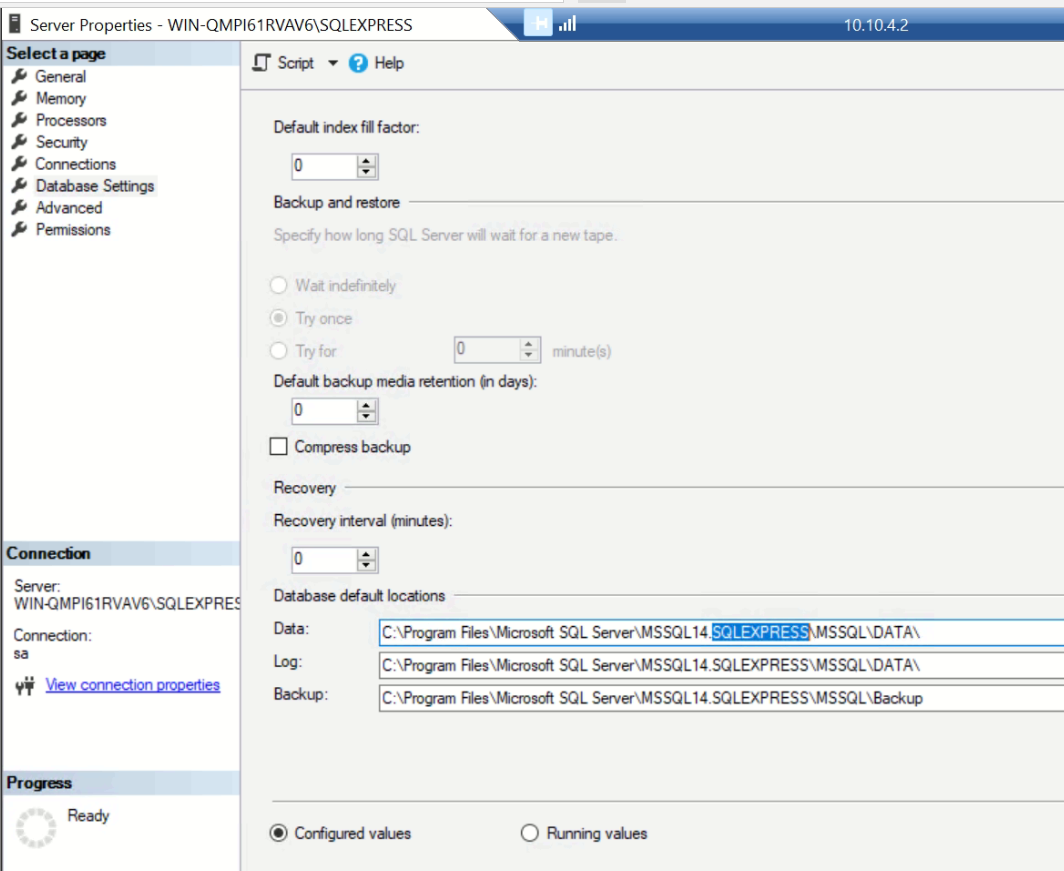Decrease the backup media retention days
Viewport: 1064px width, 871px height.
[366, 417]
